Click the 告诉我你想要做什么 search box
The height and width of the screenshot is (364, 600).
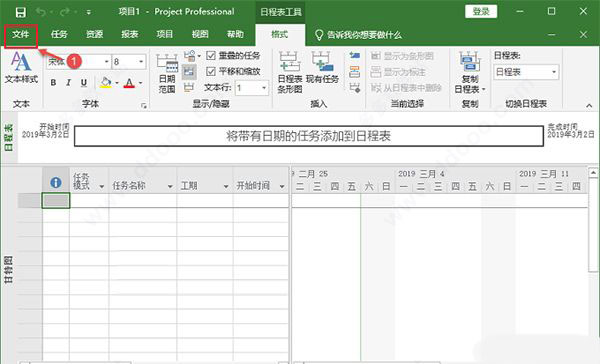[x=358, y=35]
